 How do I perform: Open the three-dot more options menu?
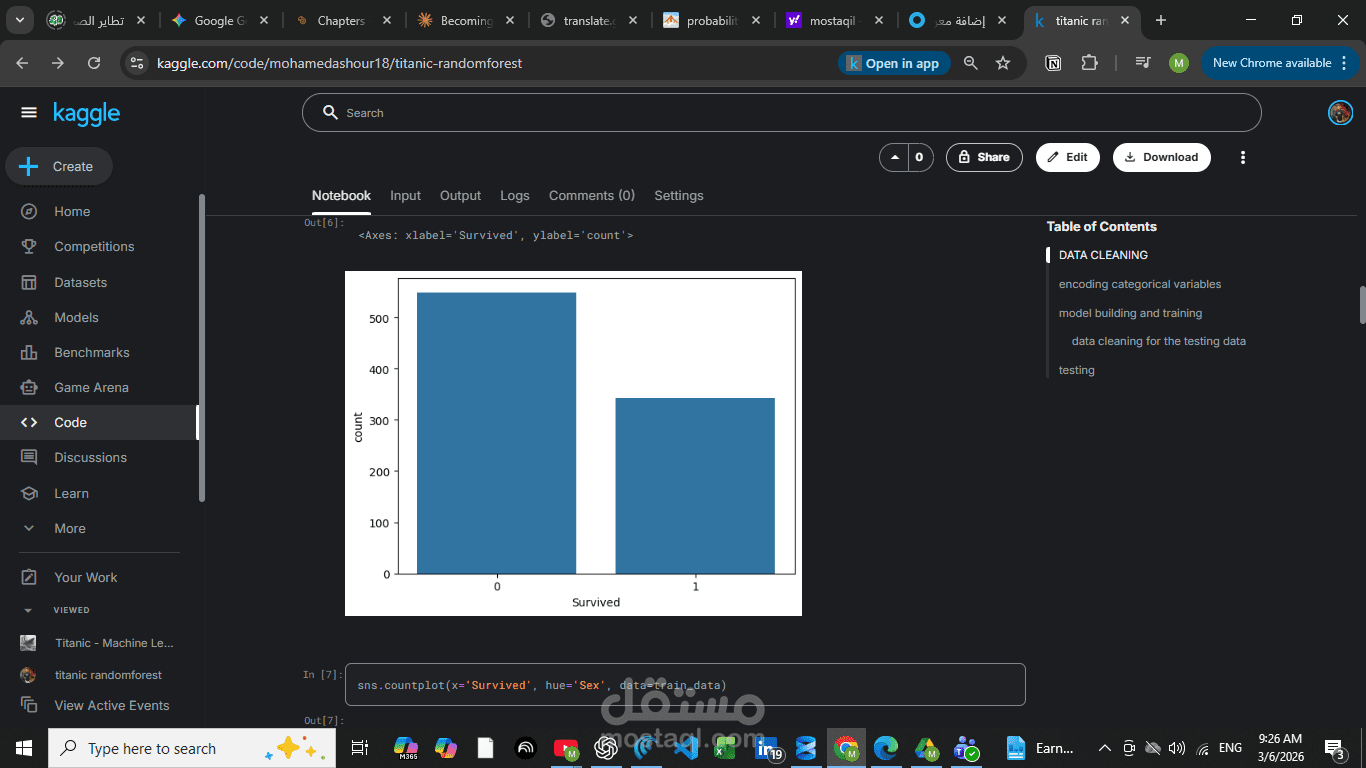tap(1243, 157)
